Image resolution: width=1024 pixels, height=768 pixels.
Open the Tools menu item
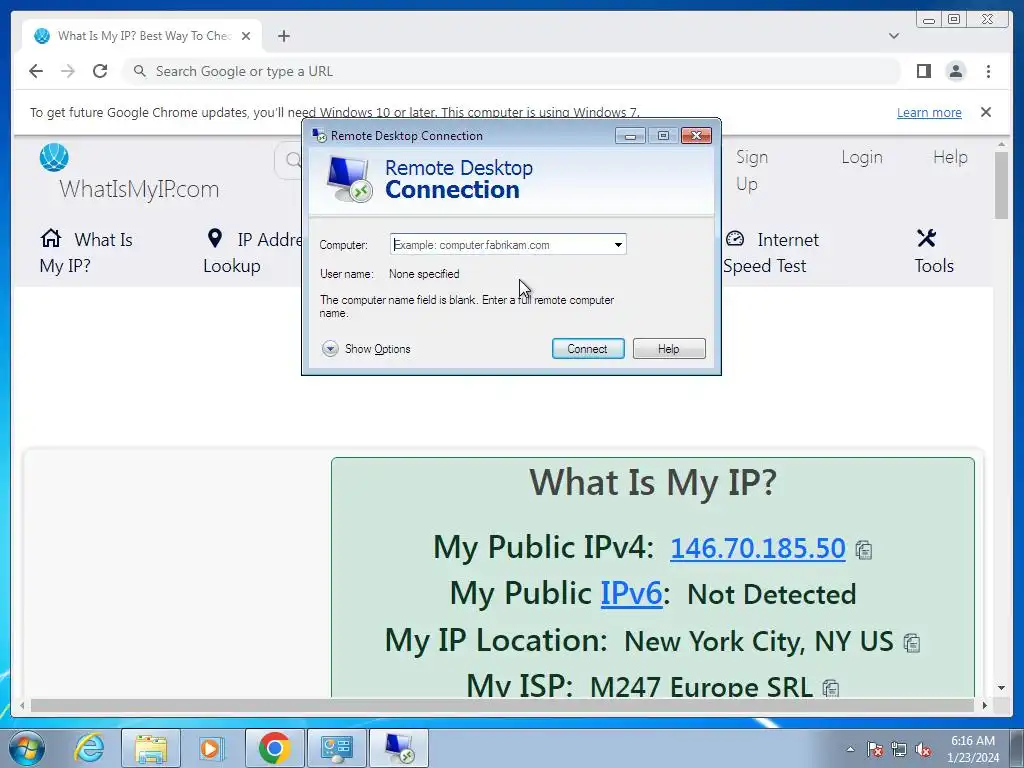pyautogui.click(x=934, y=252)
